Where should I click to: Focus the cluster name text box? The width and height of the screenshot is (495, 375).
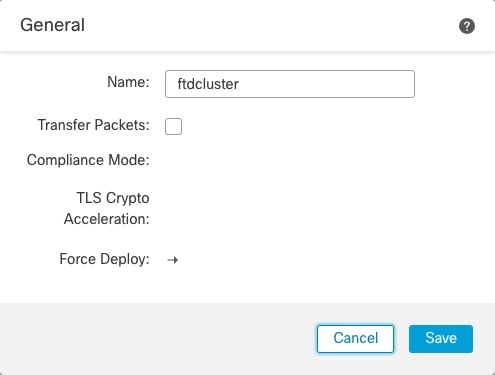click(x=290, y=84)
